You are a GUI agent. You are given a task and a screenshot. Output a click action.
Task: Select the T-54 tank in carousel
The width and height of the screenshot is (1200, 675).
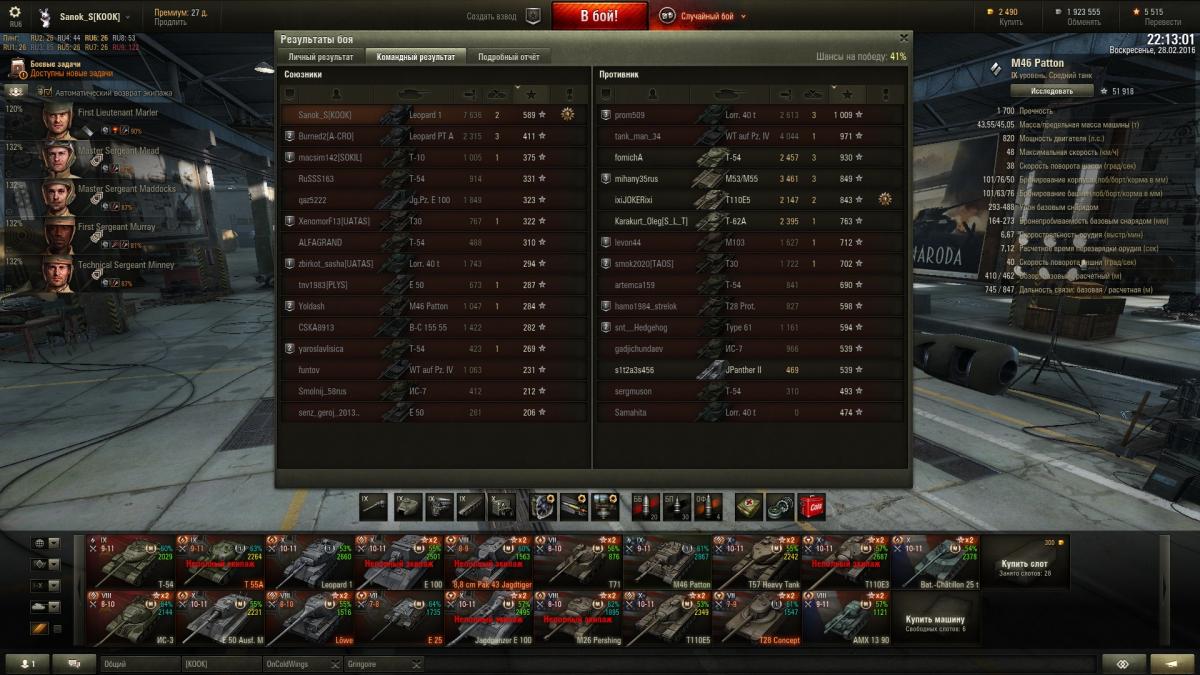coord(131,563)
